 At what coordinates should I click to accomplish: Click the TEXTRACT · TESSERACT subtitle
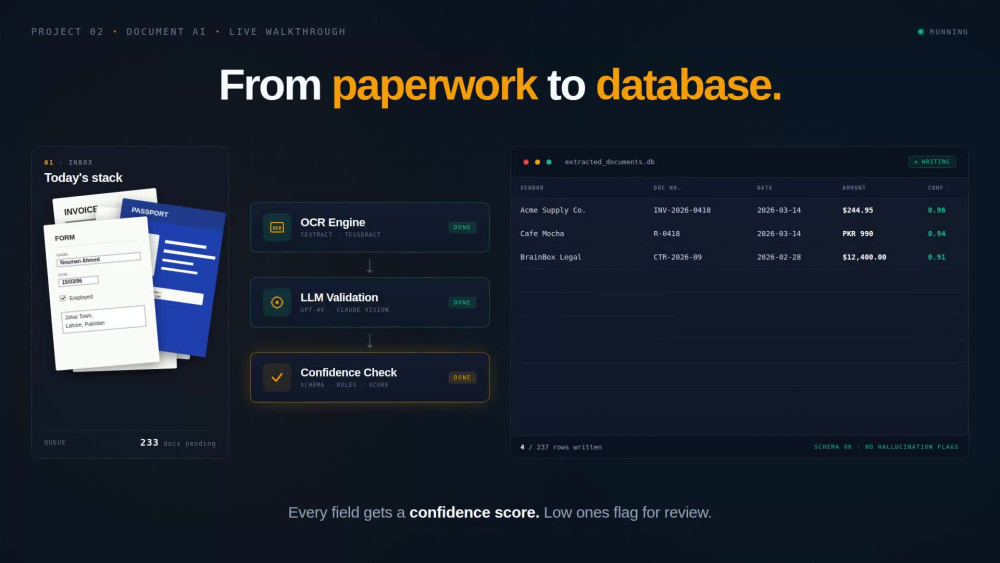click(x=340, y=235)
